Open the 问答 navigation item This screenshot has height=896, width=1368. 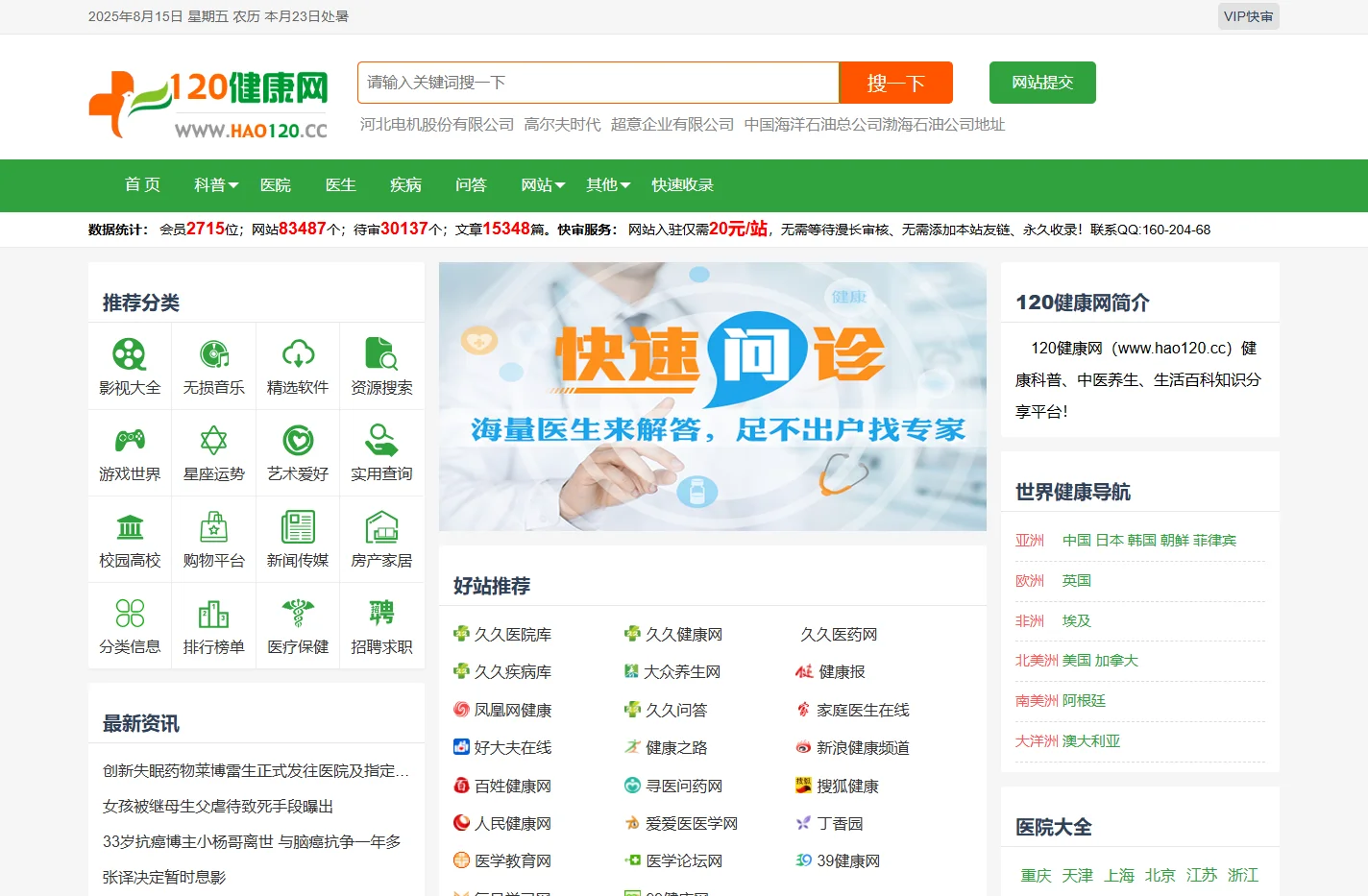tap(472, 185)
